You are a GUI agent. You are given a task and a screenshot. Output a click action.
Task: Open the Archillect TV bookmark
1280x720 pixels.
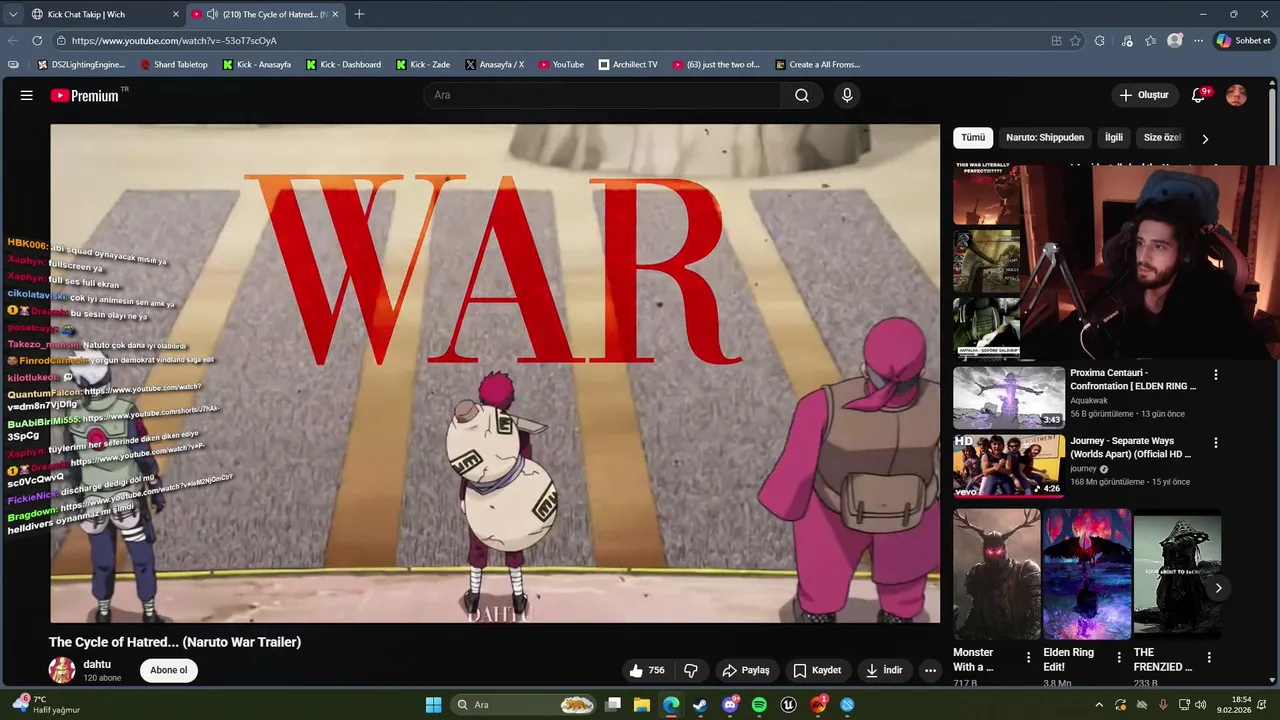click(628, 65)
